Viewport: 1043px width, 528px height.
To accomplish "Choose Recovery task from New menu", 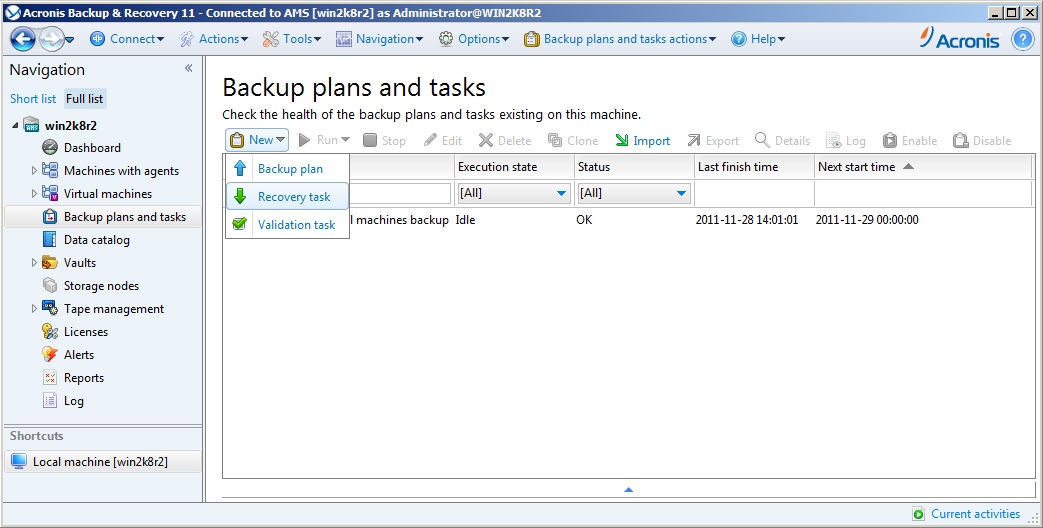I will coord(287,196).
